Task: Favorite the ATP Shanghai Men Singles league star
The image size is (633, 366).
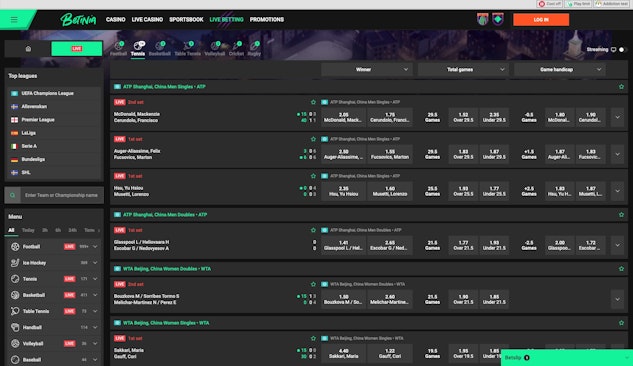Action: click(x=621, y=87)
